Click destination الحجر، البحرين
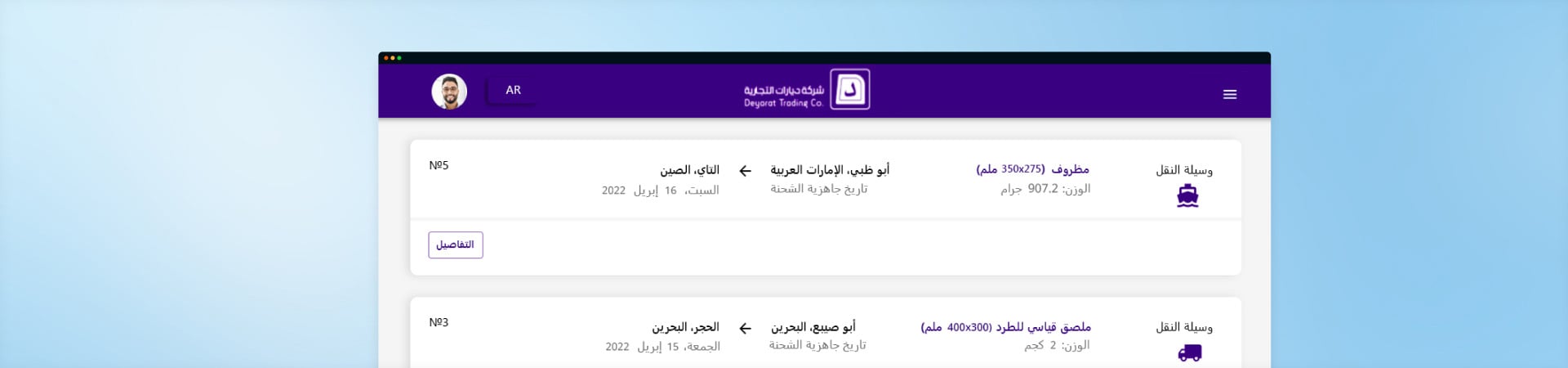The width and height of the screenshot is (1568, 368). pos(685,327)
